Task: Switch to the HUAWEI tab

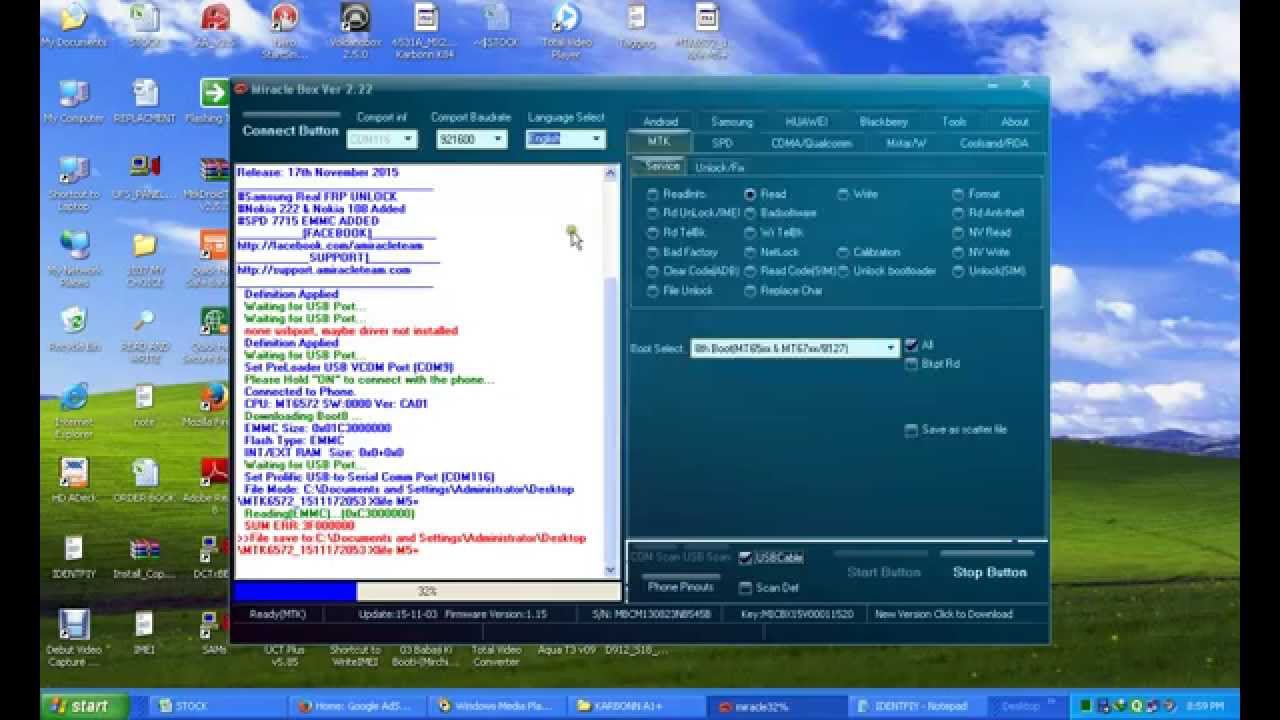Action: pos(805,122)
